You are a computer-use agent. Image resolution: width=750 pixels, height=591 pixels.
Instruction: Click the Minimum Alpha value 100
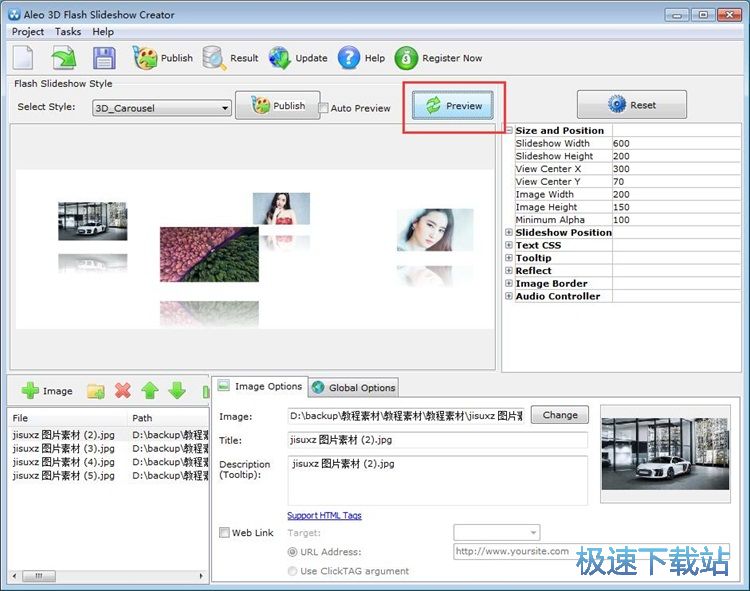(676, 219)
